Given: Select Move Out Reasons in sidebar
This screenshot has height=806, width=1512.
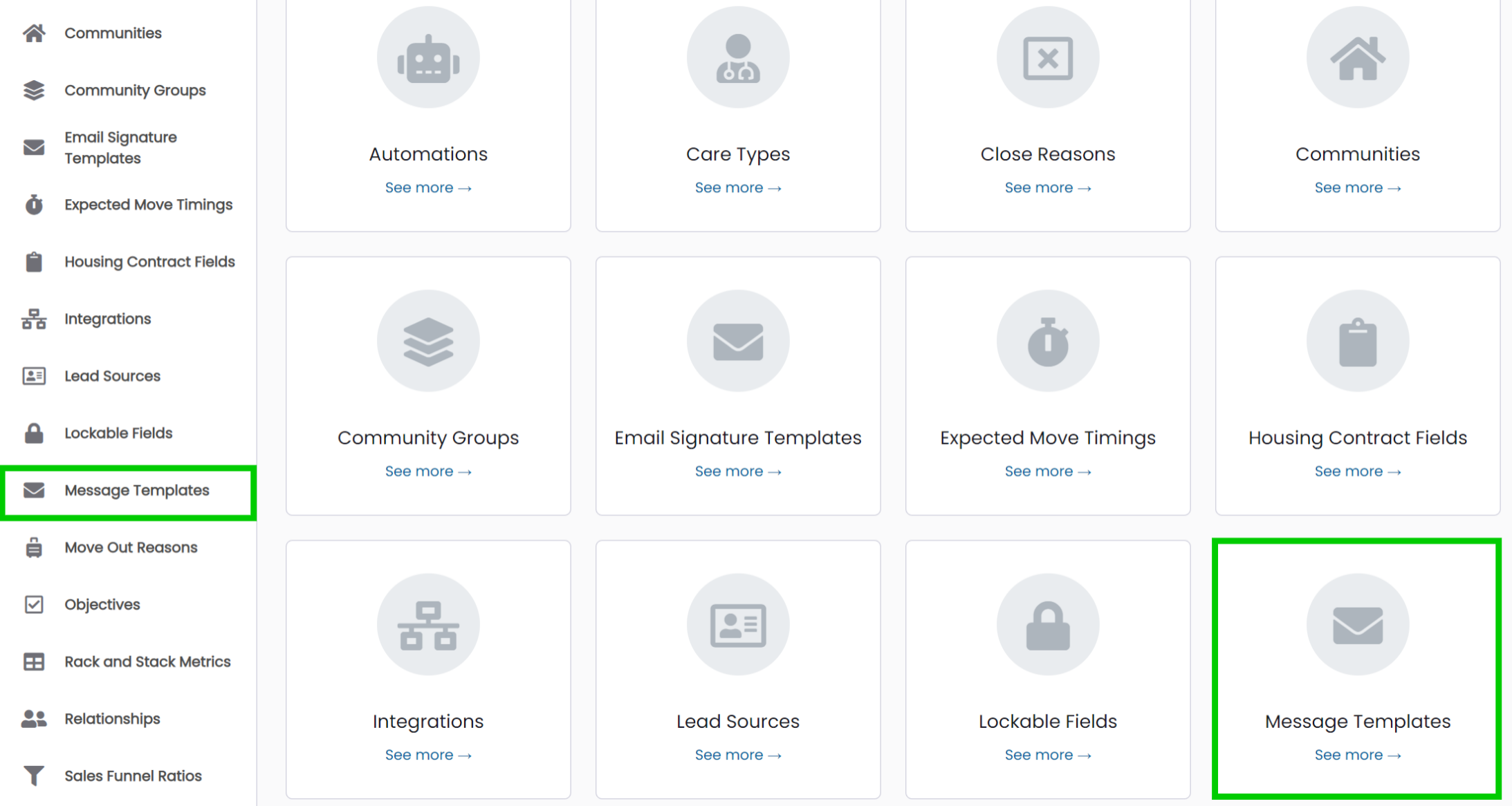Looking at the screenshot, I should tap(131, 547).
